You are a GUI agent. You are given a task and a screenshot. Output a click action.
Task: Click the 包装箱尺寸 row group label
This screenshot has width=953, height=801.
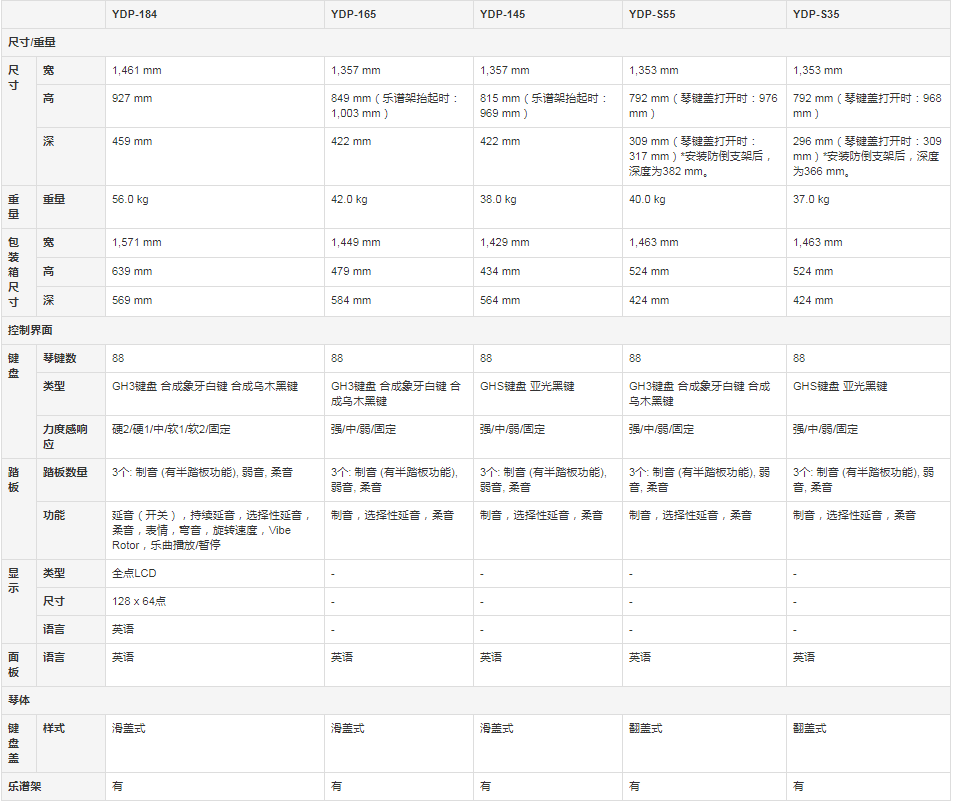(19, 272)
